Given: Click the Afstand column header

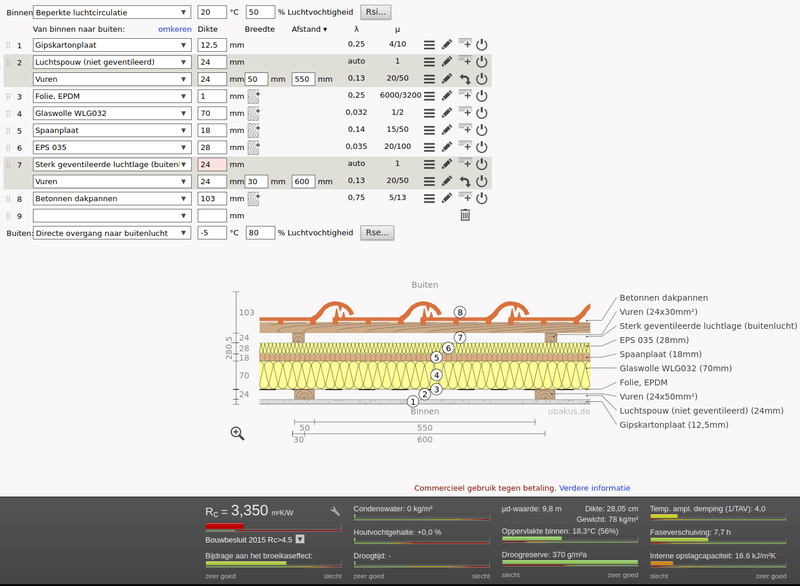Looking at the screenshot, I should [309, 29].
